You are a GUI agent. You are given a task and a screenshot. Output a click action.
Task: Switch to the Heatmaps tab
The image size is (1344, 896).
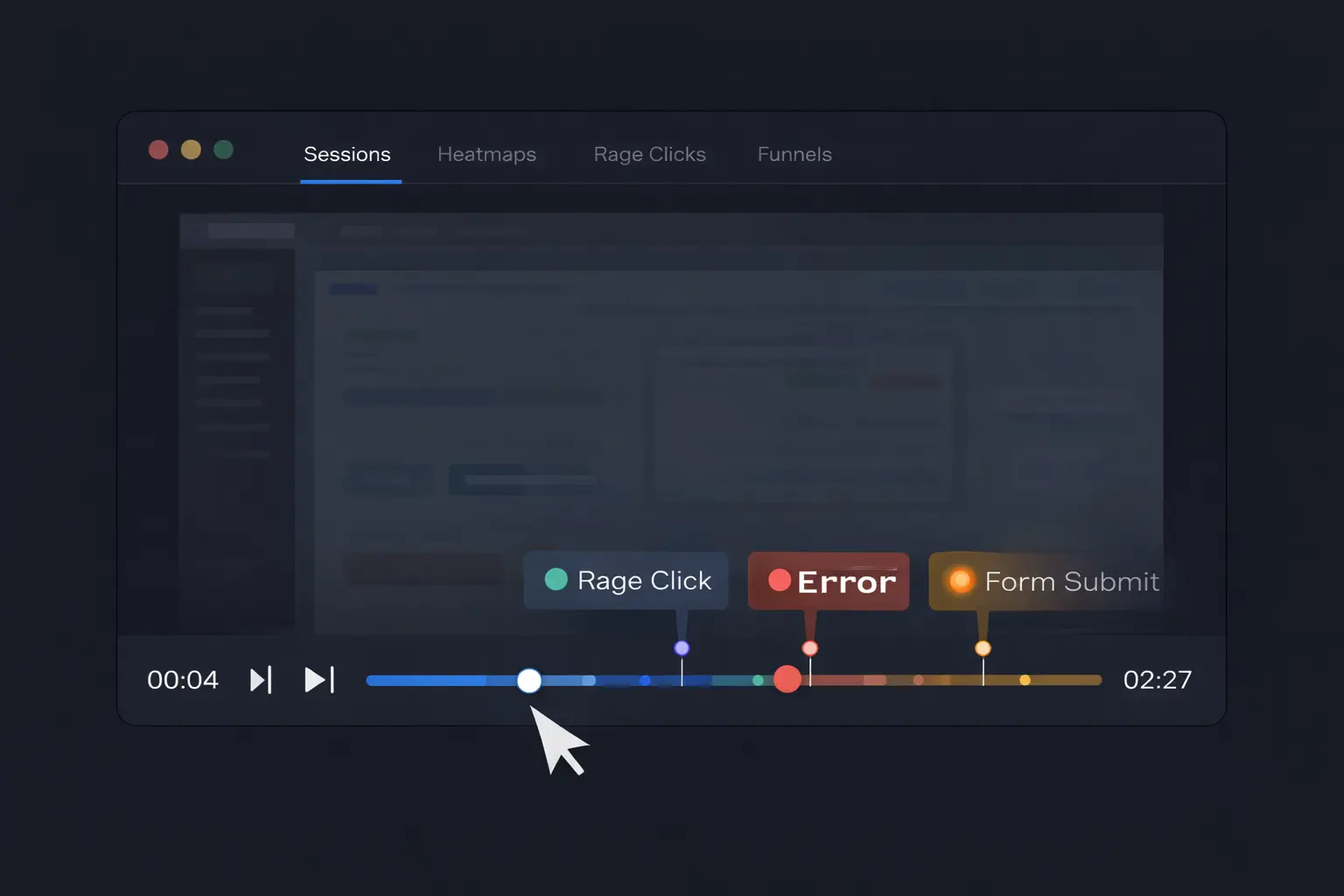click(486, 154)
